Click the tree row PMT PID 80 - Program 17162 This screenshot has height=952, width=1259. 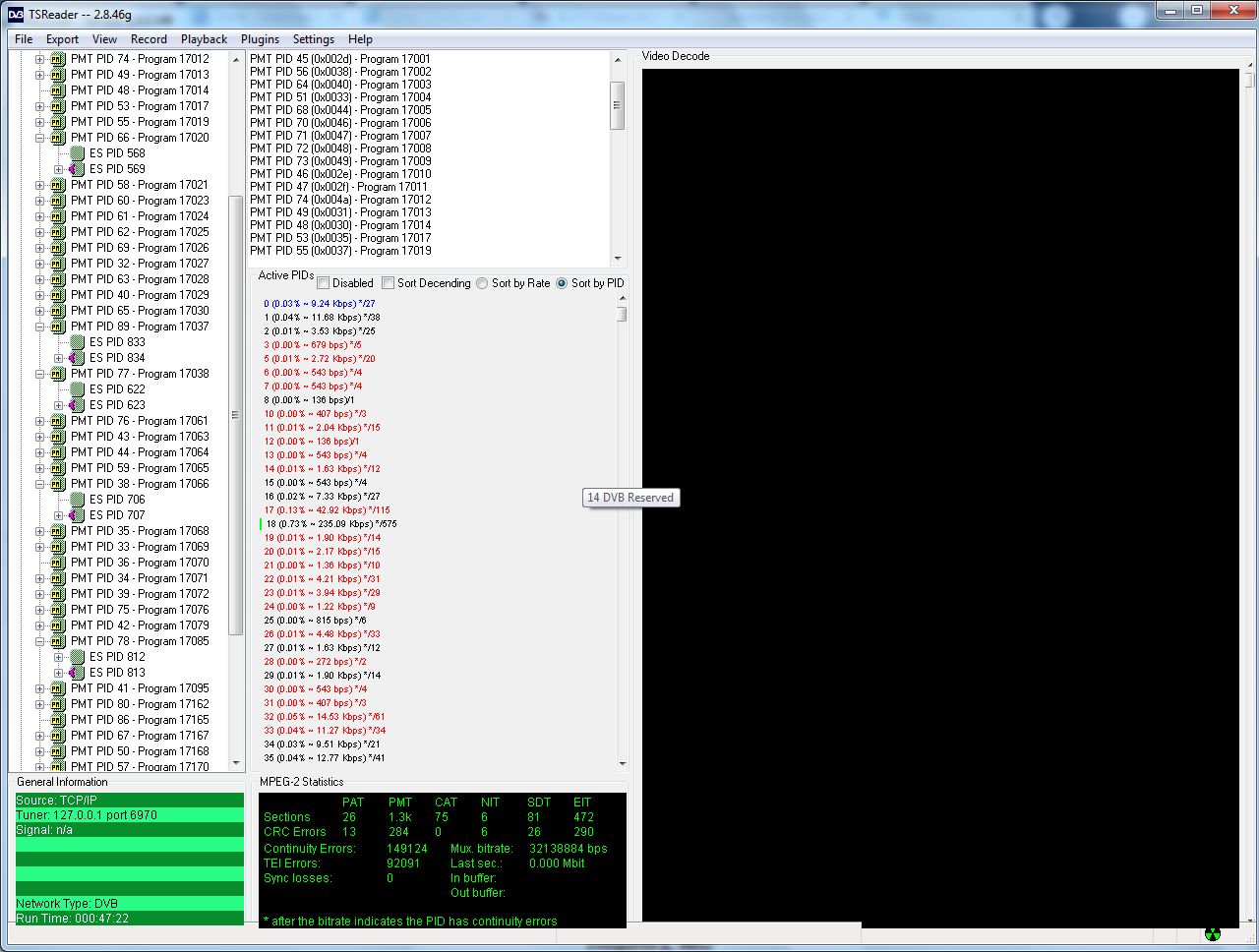tap(140, 704)
